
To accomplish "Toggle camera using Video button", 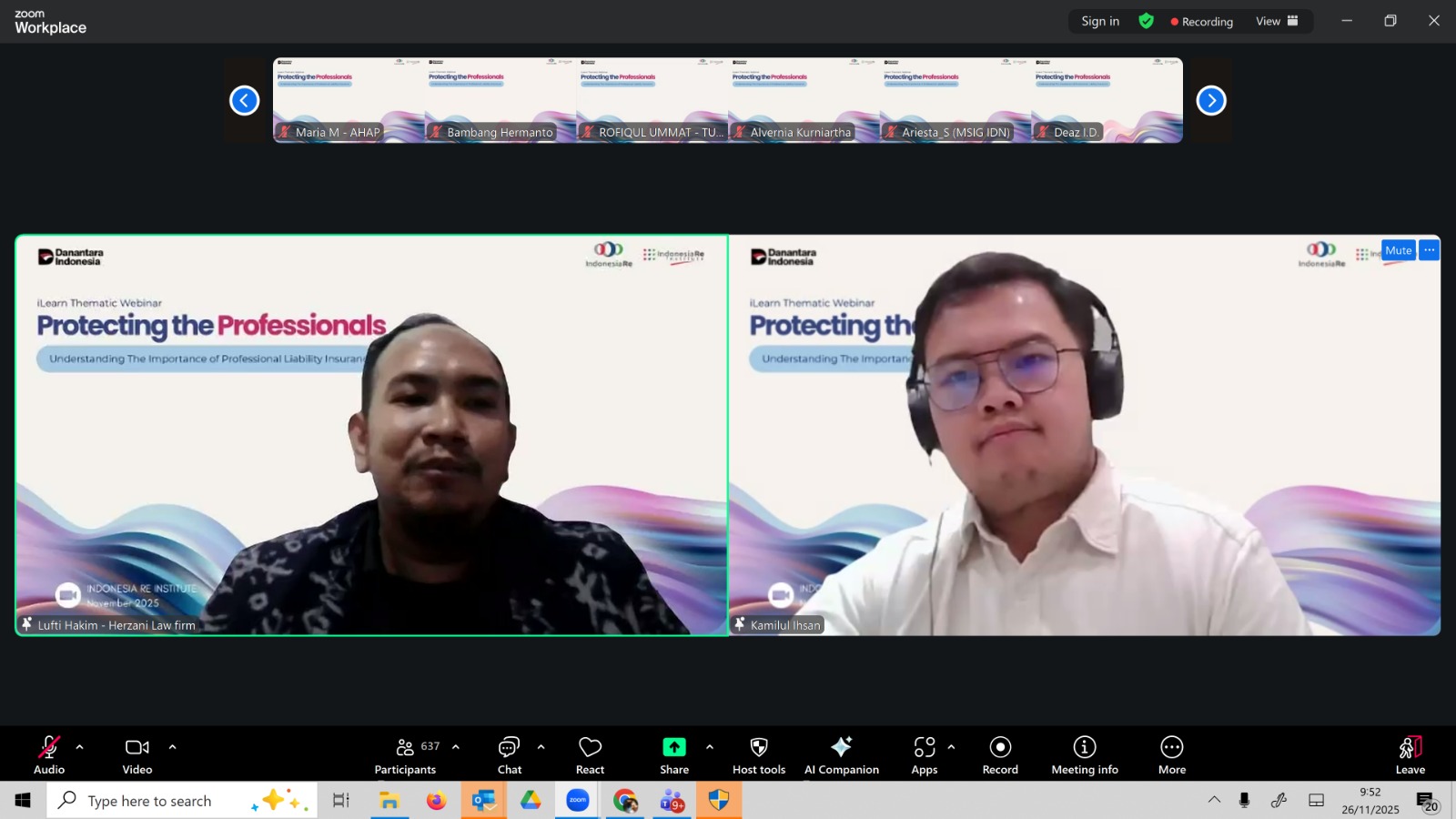I will pos(137,755).
